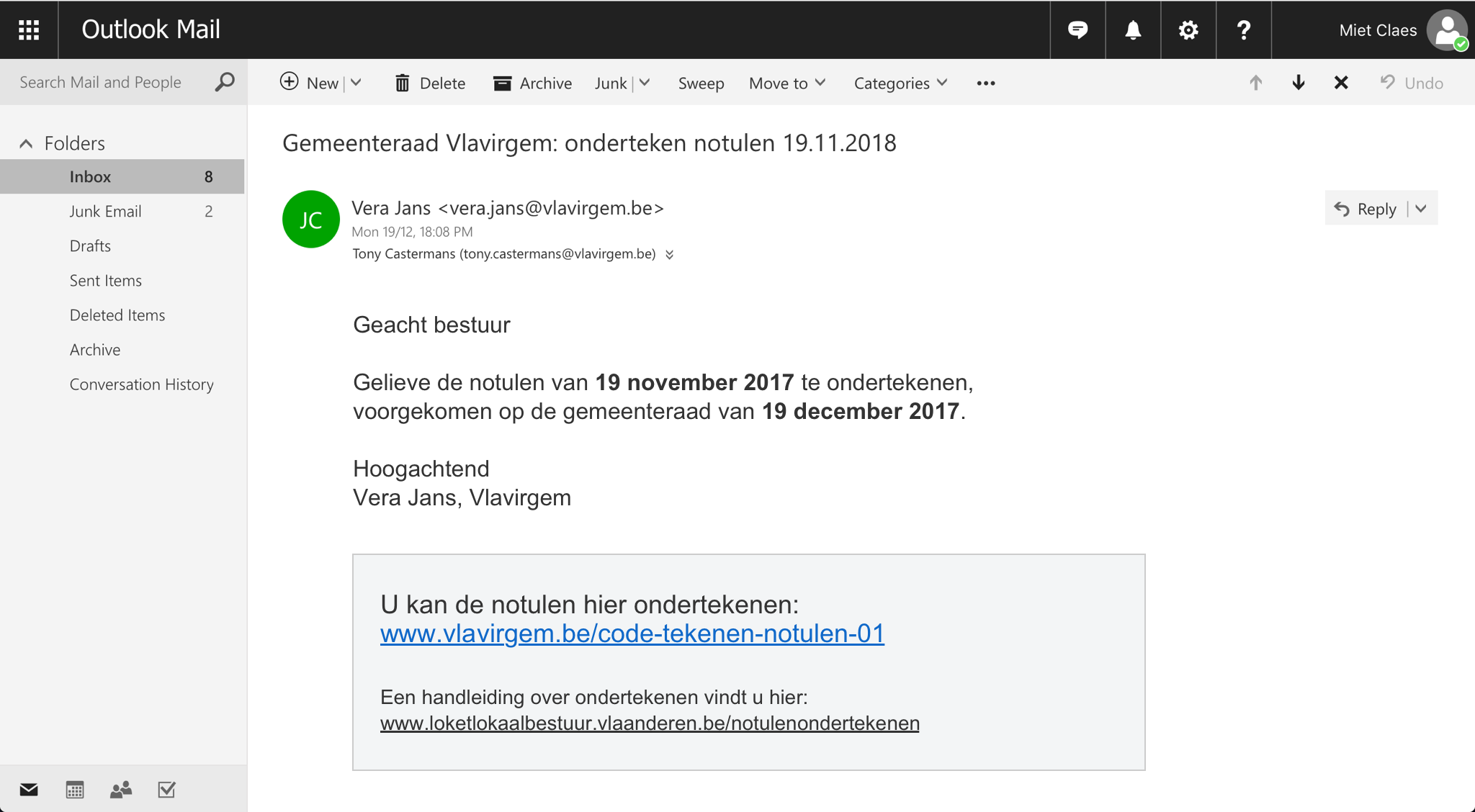Click the Delete button in toolbar
Image resolution: width=1475 pixels, height=812 pixels.
click(x=431, y=84)
